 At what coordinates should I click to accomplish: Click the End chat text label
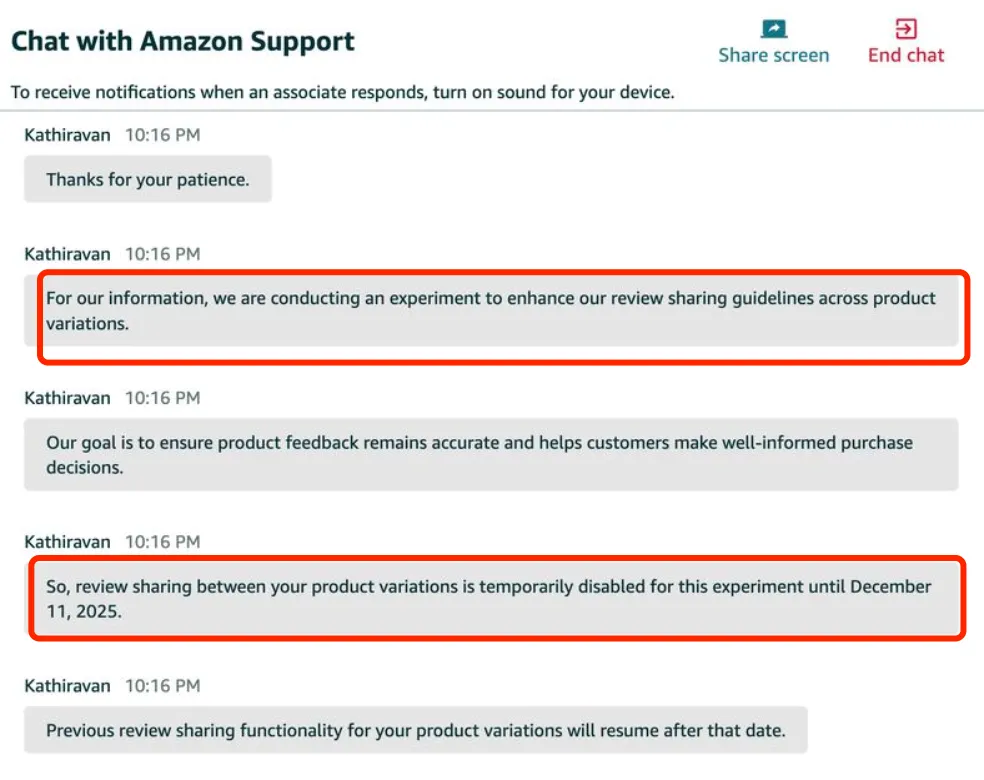point(906,55)
